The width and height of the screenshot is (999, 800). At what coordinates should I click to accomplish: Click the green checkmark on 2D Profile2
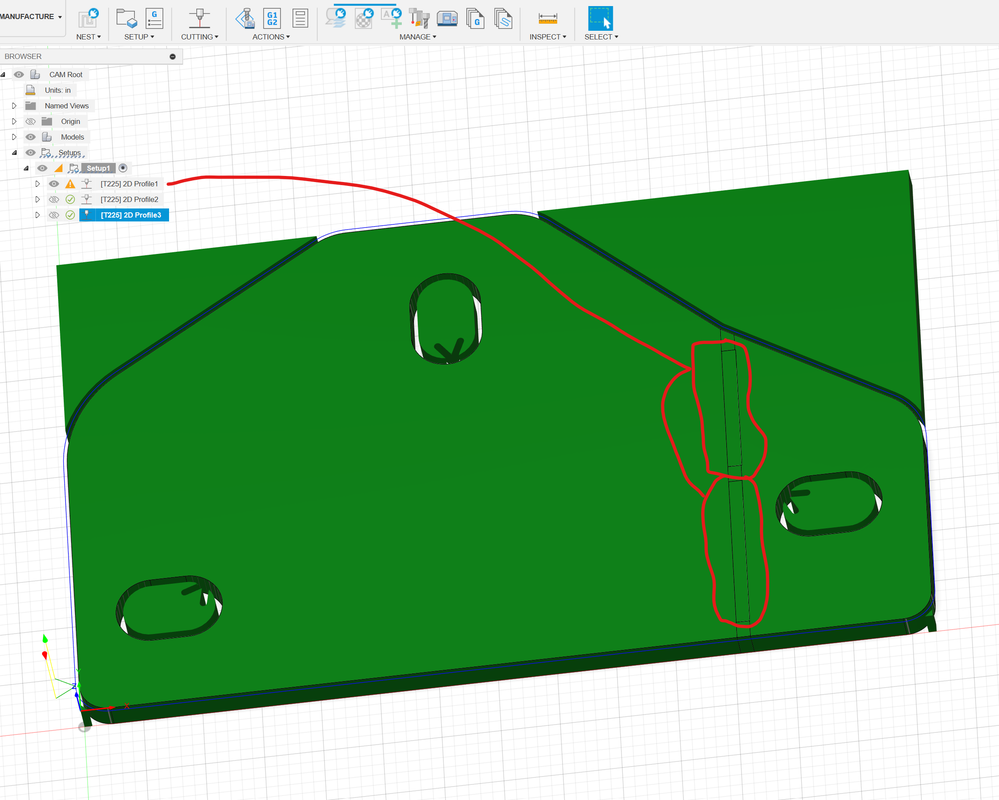70,199
